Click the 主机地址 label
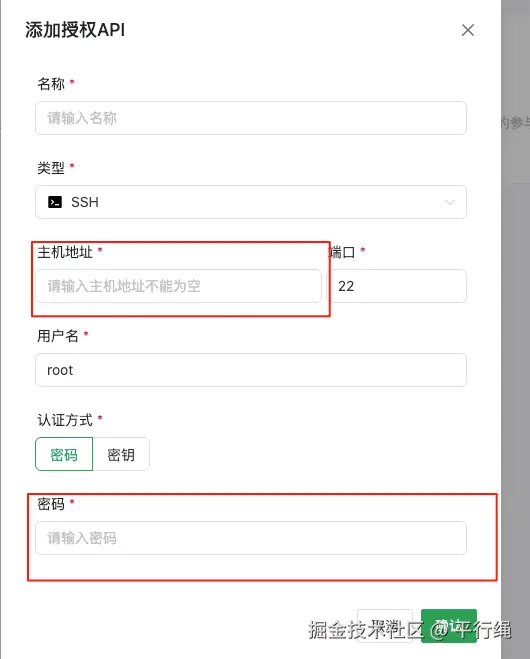The image size is (530, 659). point(65,252)
